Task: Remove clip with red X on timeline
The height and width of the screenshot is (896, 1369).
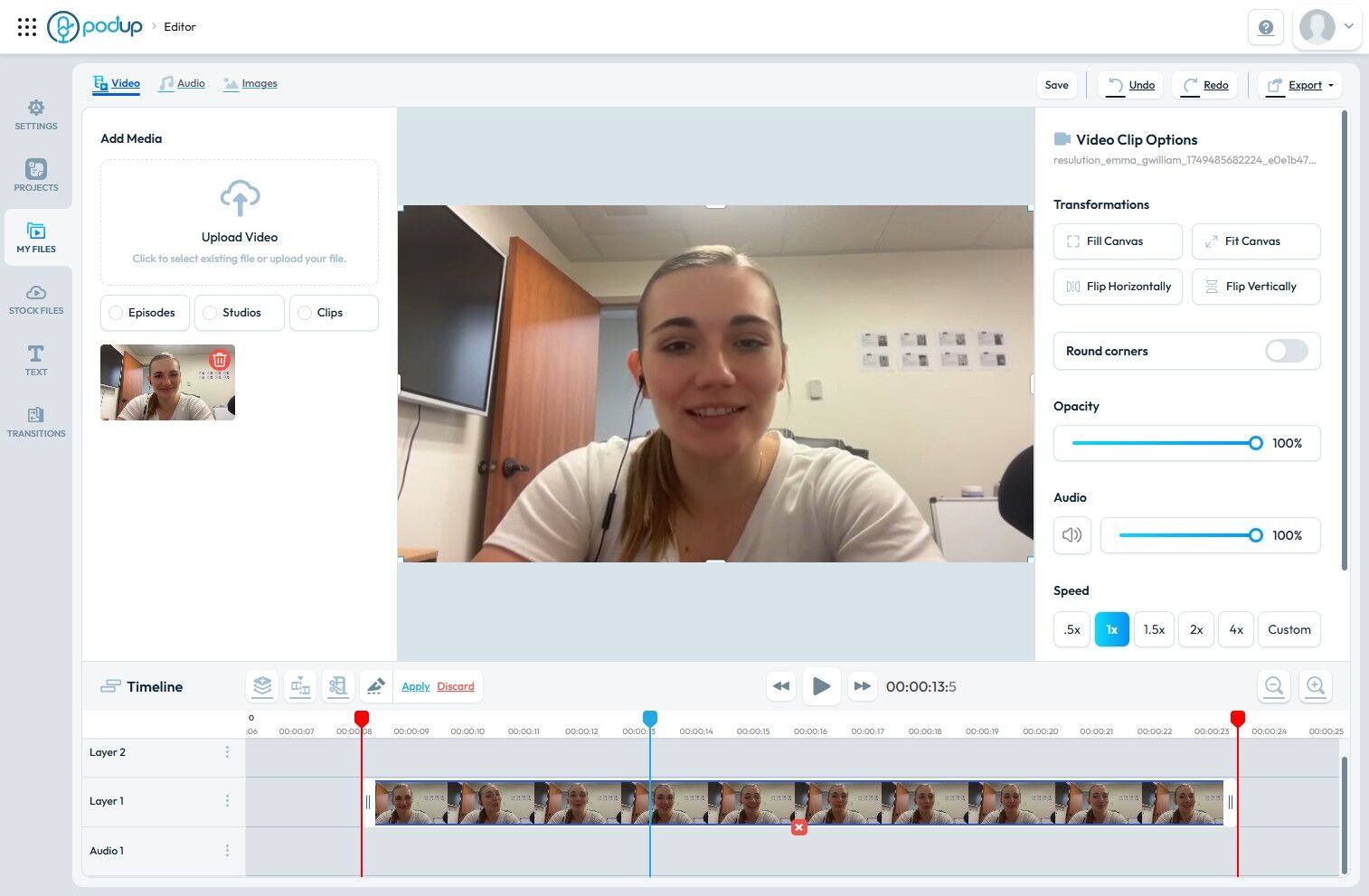Action: click(799, 827)
